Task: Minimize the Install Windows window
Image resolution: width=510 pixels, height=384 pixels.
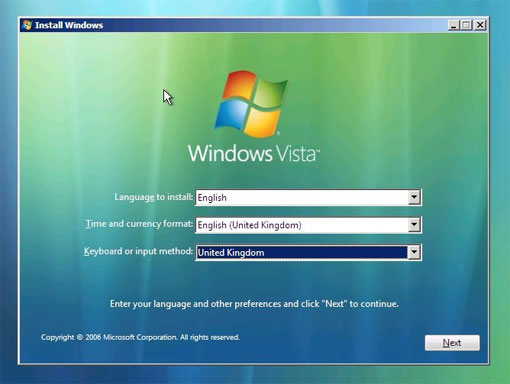Action: click(x=454, y=25)
